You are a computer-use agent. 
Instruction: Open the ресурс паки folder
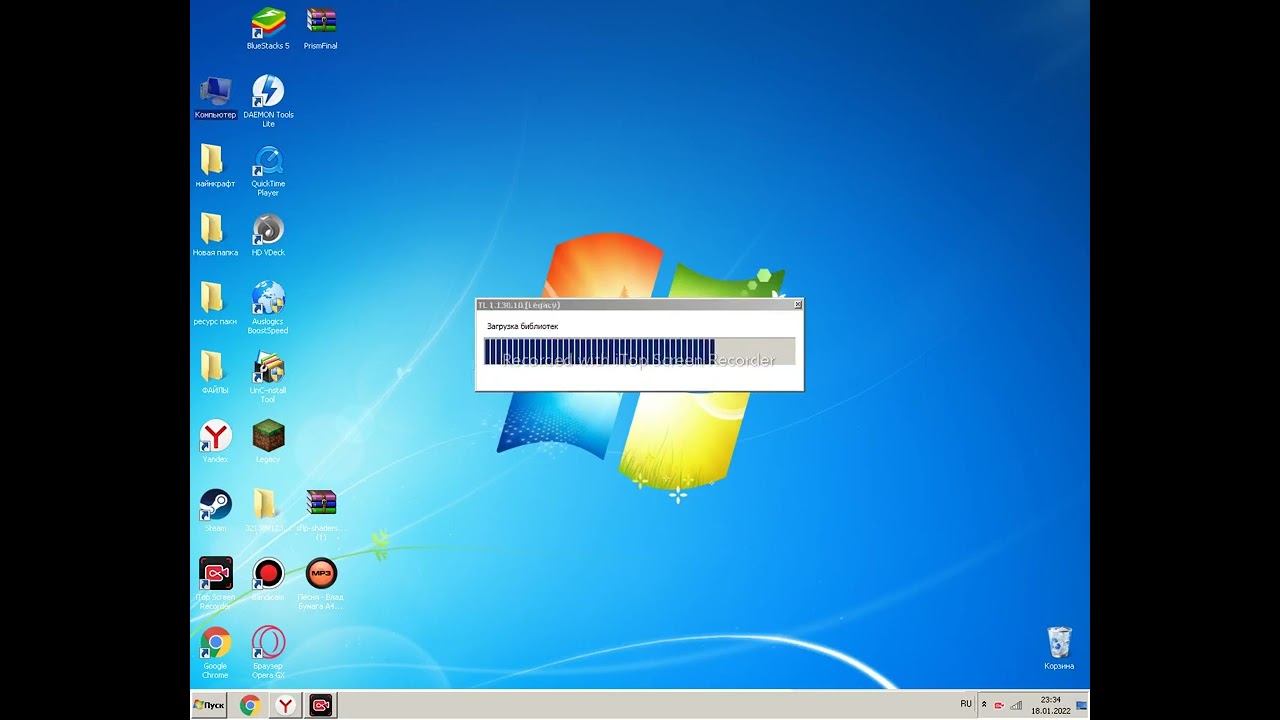pyautogui.click(x=215, y=304)
